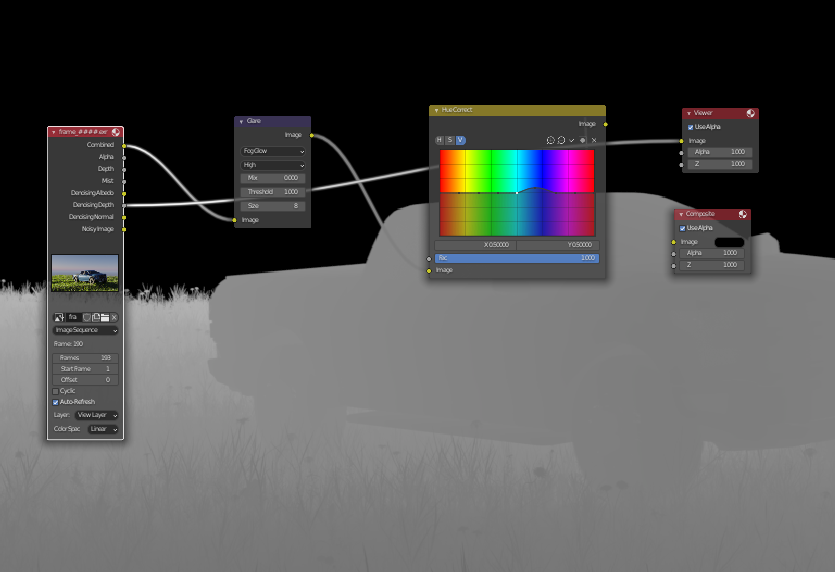Screen dimensions: 835x572
Task: Click the curve point X field
Action: pyautogui.click(x=476, y=245)
